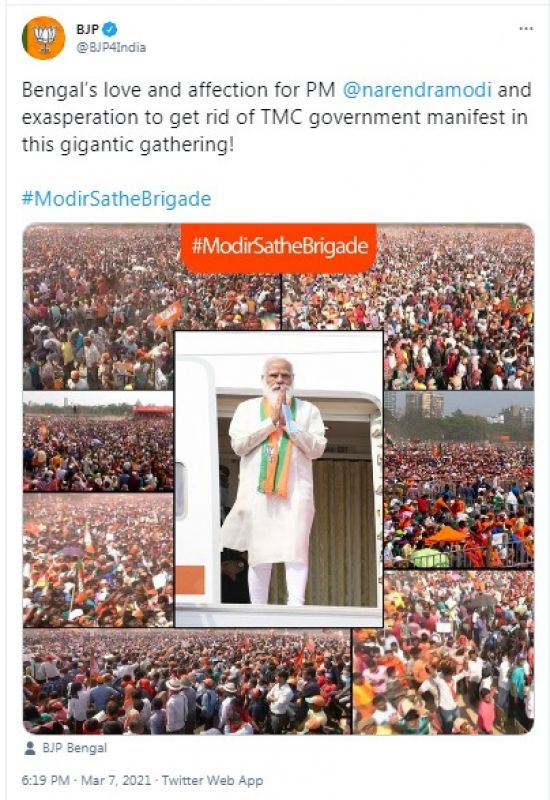Screen dimensions: 550x800
Task: Click the BJP display name
Action: (87, 29)
